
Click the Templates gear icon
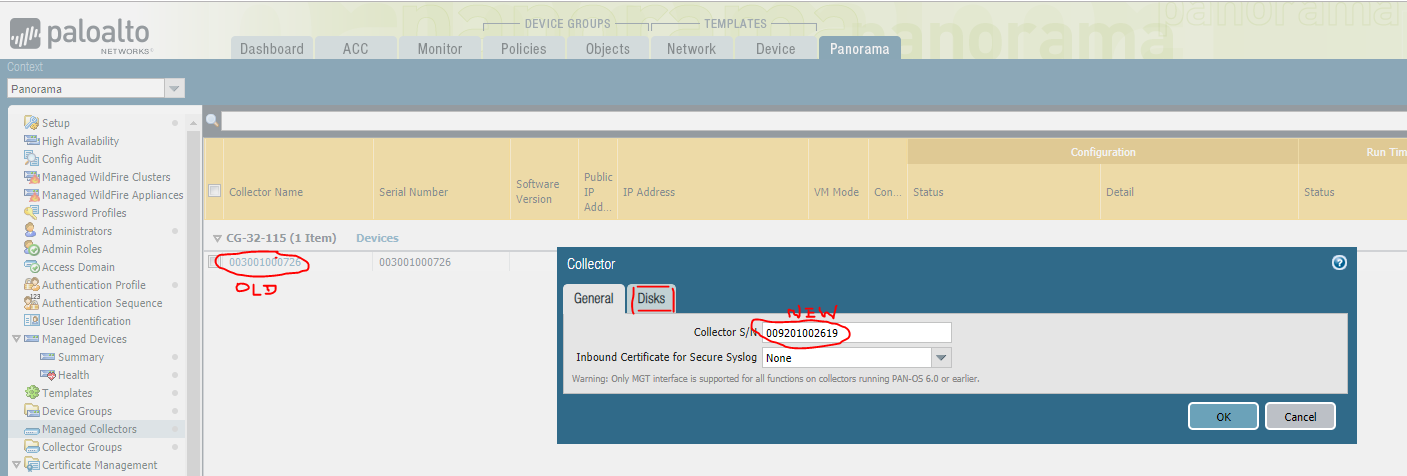click(32, 393)
